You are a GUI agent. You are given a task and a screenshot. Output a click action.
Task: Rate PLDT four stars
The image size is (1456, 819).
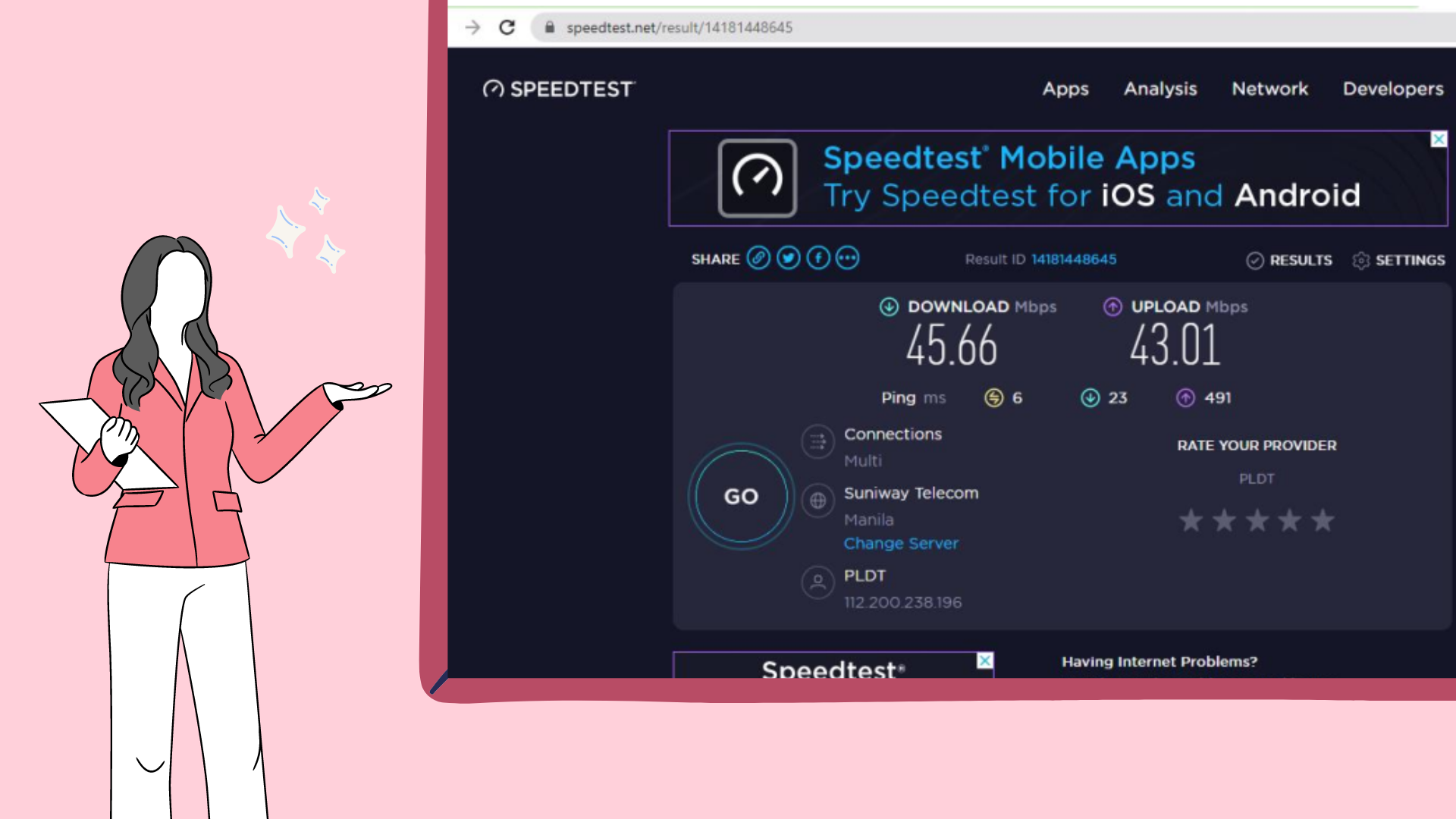coord(1289,520)
